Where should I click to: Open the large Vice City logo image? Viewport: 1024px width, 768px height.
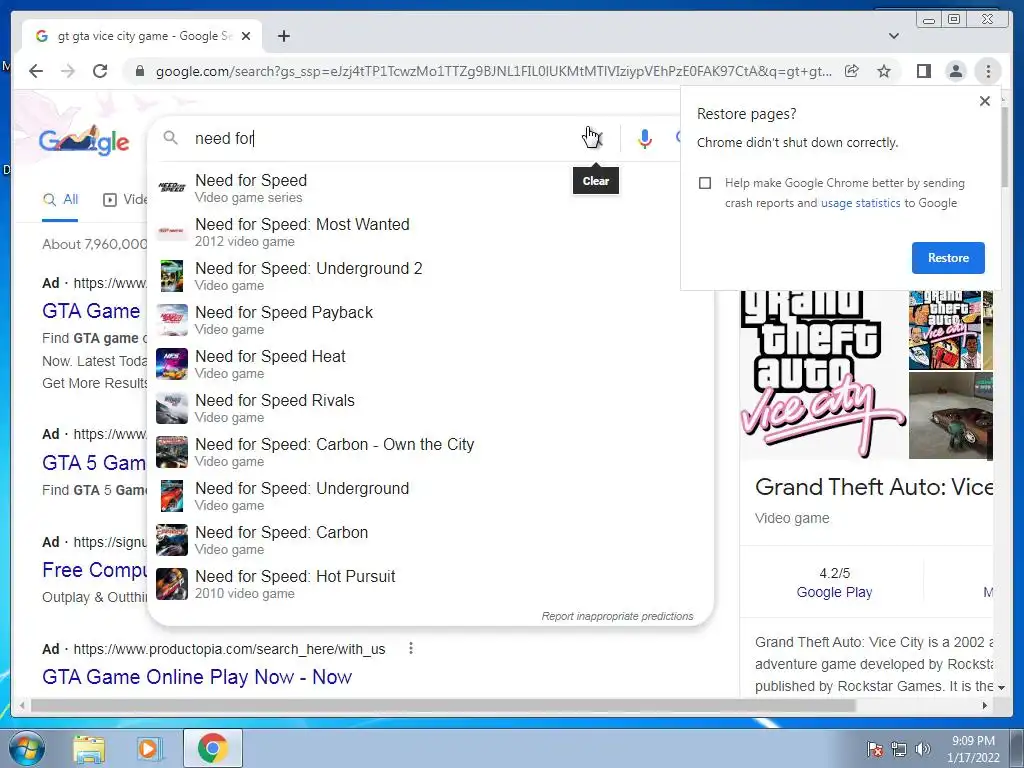tap(822, 375)
